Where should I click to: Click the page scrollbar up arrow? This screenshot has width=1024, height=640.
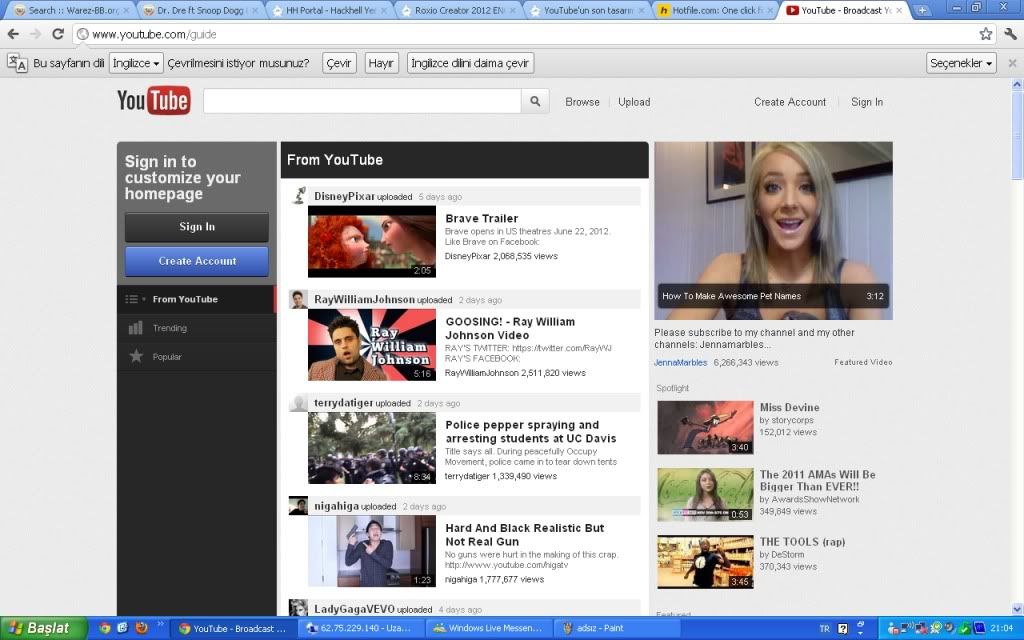click(1017, 85)
